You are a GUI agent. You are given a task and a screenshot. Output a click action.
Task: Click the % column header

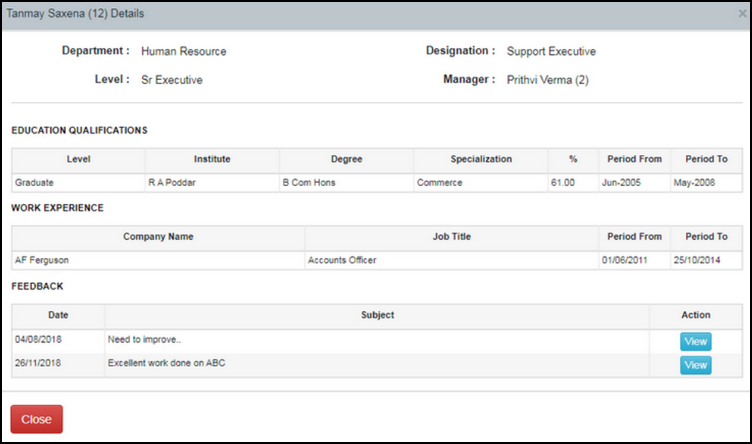(573, 159)
